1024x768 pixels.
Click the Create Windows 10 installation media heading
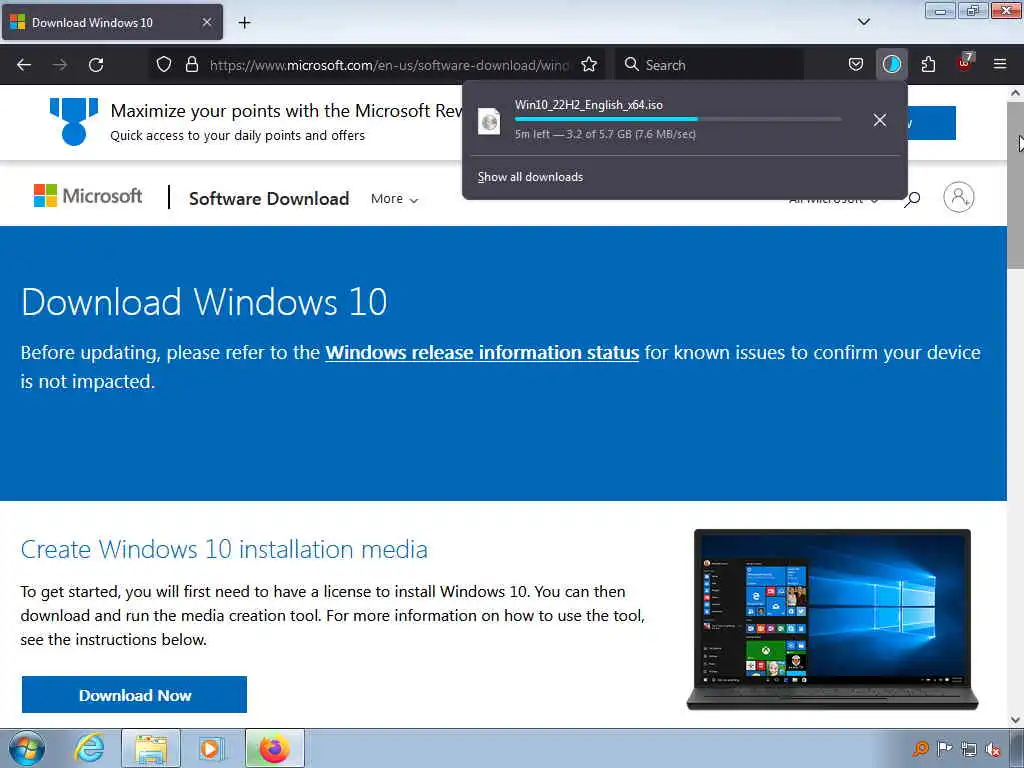pos(224,550)
